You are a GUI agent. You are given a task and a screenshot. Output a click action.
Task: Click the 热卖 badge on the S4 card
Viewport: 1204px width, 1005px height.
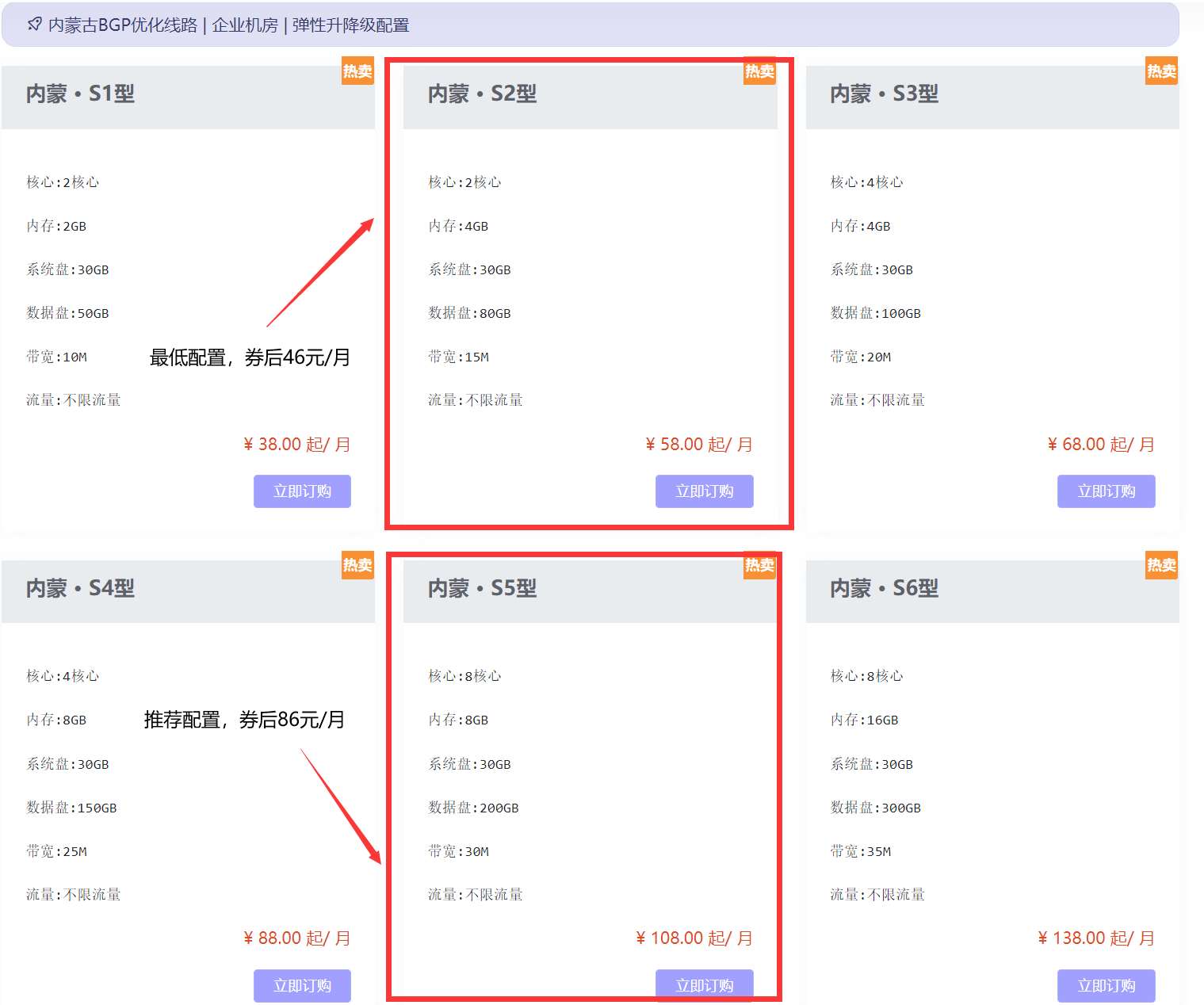click(357, 566)
